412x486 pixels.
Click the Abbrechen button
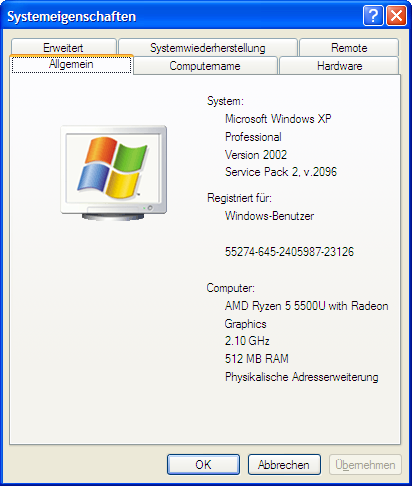point(284,464)
